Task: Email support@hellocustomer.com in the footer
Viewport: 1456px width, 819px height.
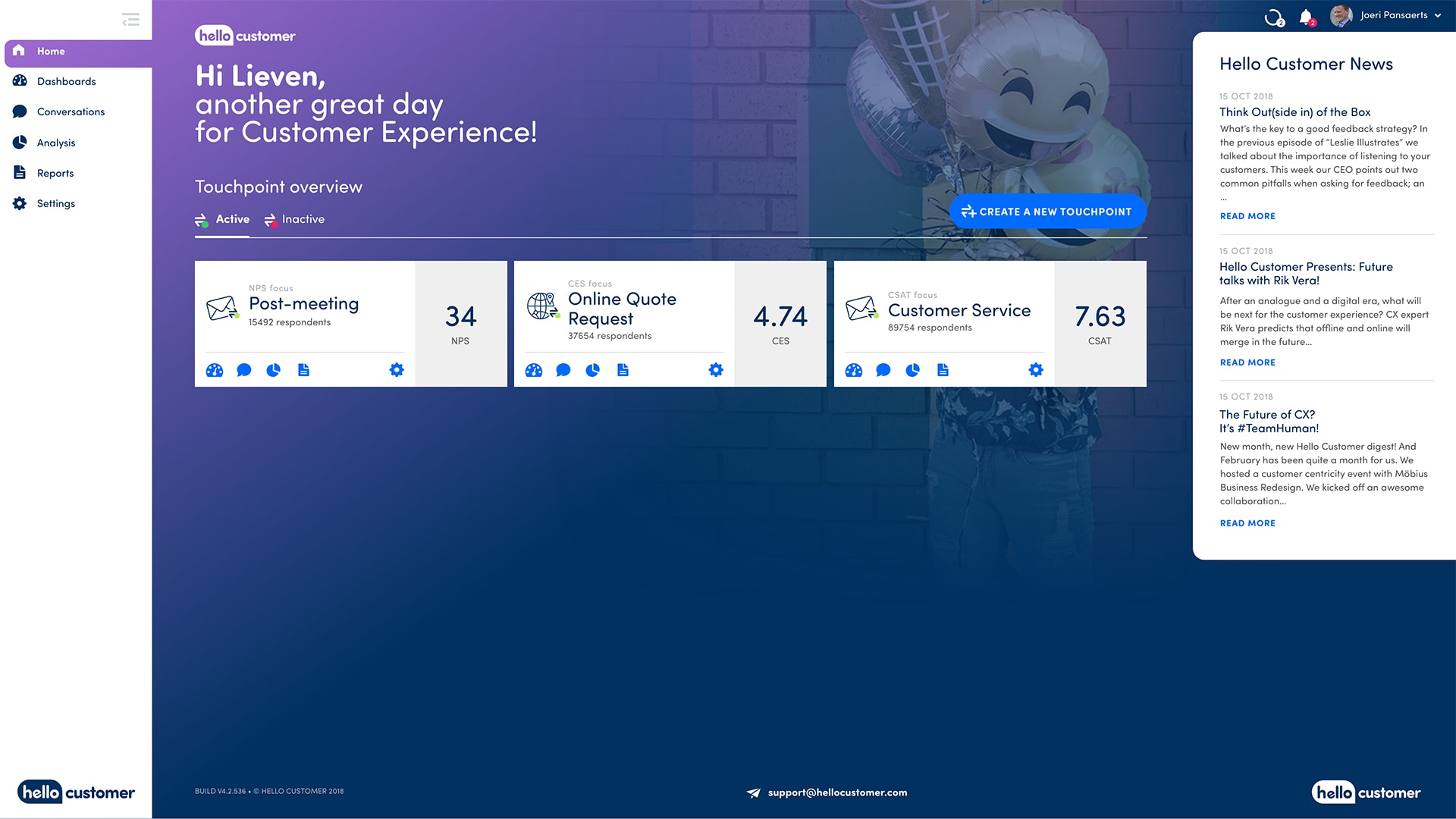Action: pos(837,792)
